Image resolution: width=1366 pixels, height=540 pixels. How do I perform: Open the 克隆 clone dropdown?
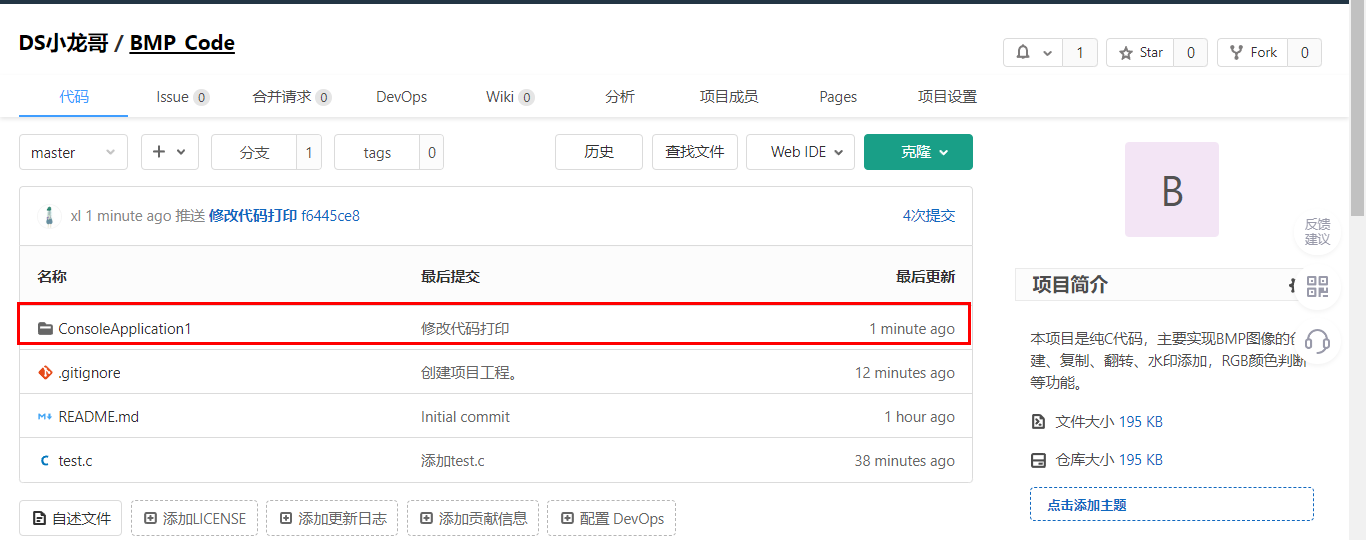(x=918, y=152)
